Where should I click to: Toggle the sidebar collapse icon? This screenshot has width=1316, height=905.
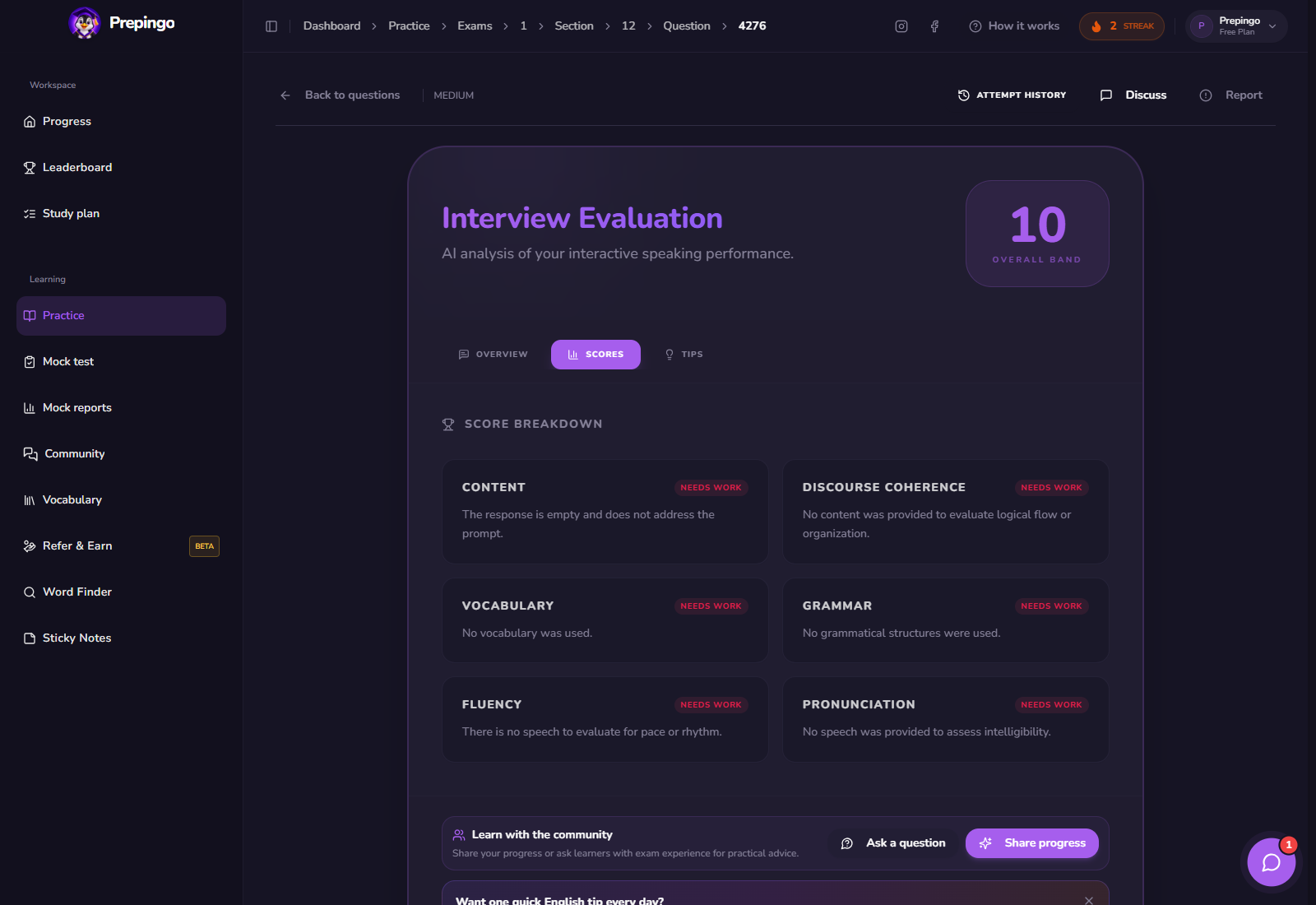(x=271, y=26)
